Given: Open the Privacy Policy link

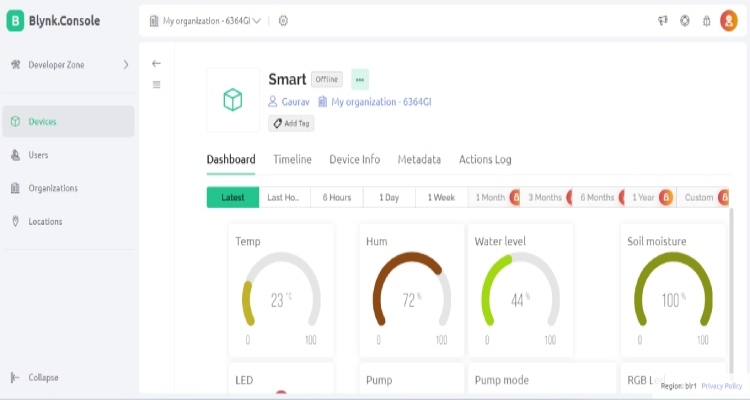Looking at the screenshot, I should pyautogui.click(x=721, y=386).
